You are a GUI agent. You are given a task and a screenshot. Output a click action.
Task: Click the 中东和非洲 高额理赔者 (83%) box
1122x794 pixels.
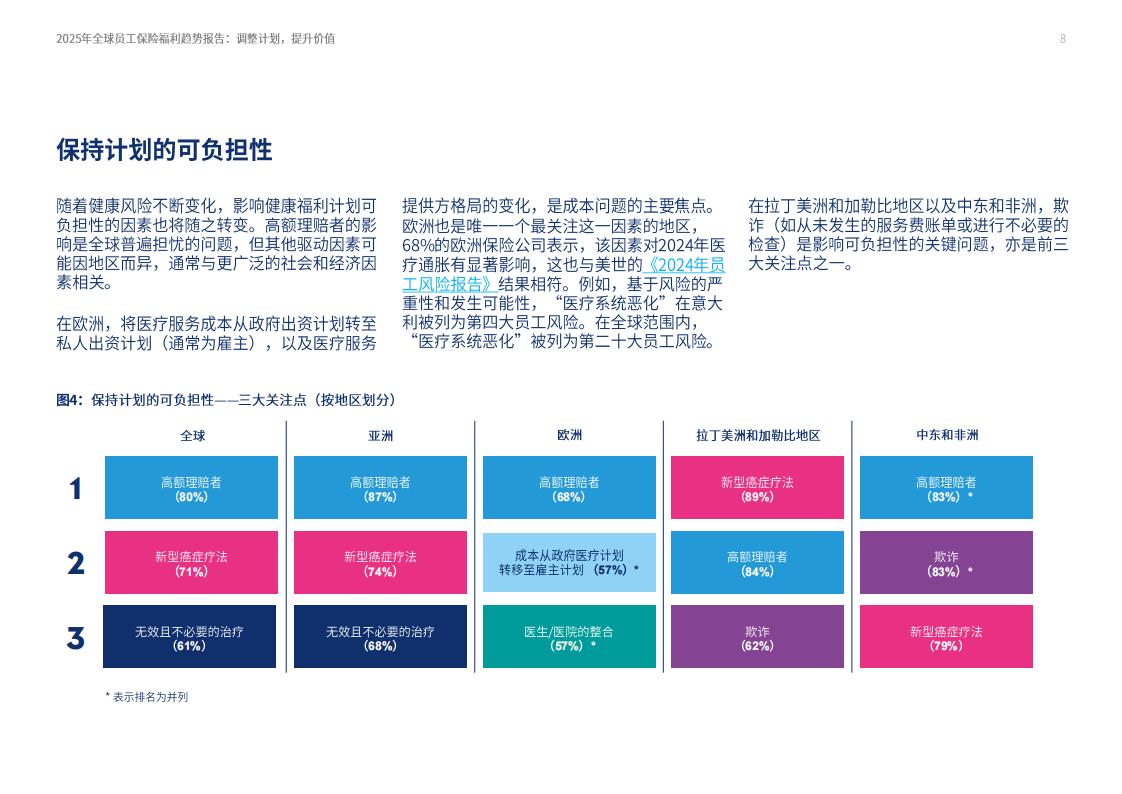point(946,487)
